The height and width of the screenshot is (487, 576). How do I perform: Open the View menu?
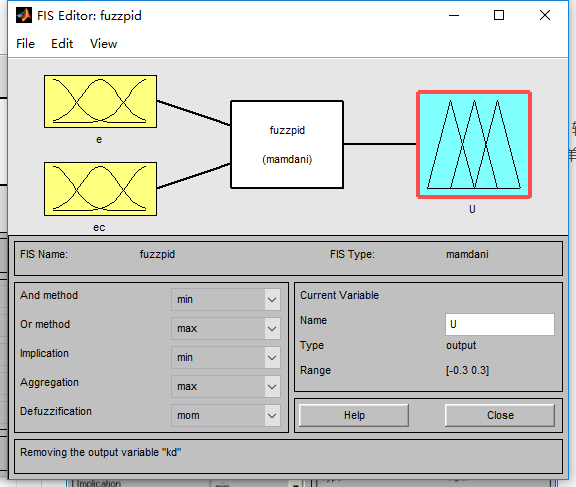[x=104, y=44]
